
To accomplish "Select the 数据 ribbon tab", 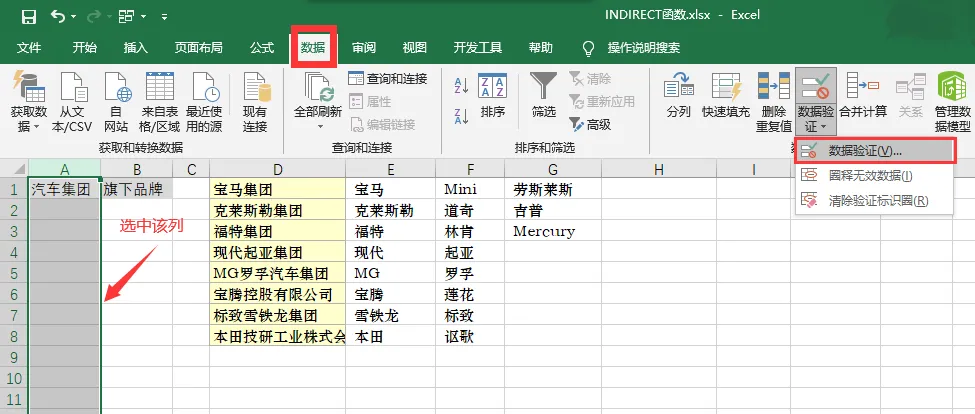I will (313, 47).
